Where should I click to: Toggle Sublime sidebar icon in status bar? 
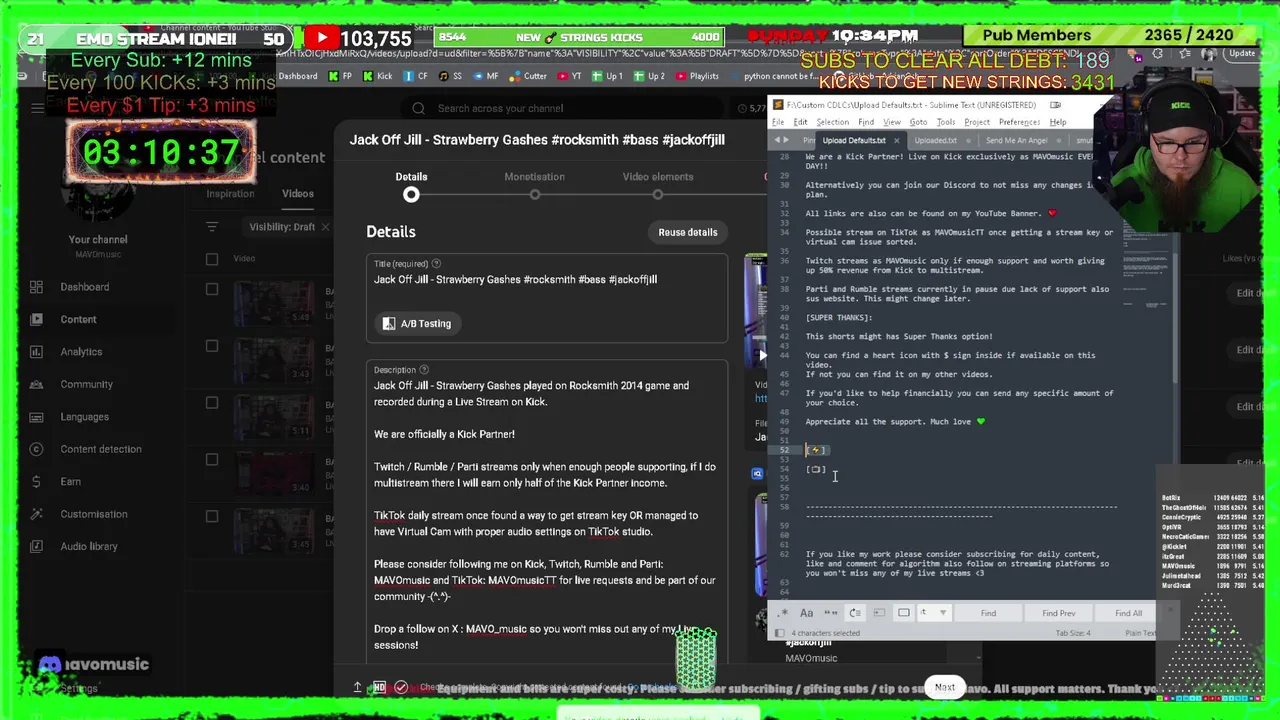click(x=781, y=633)
